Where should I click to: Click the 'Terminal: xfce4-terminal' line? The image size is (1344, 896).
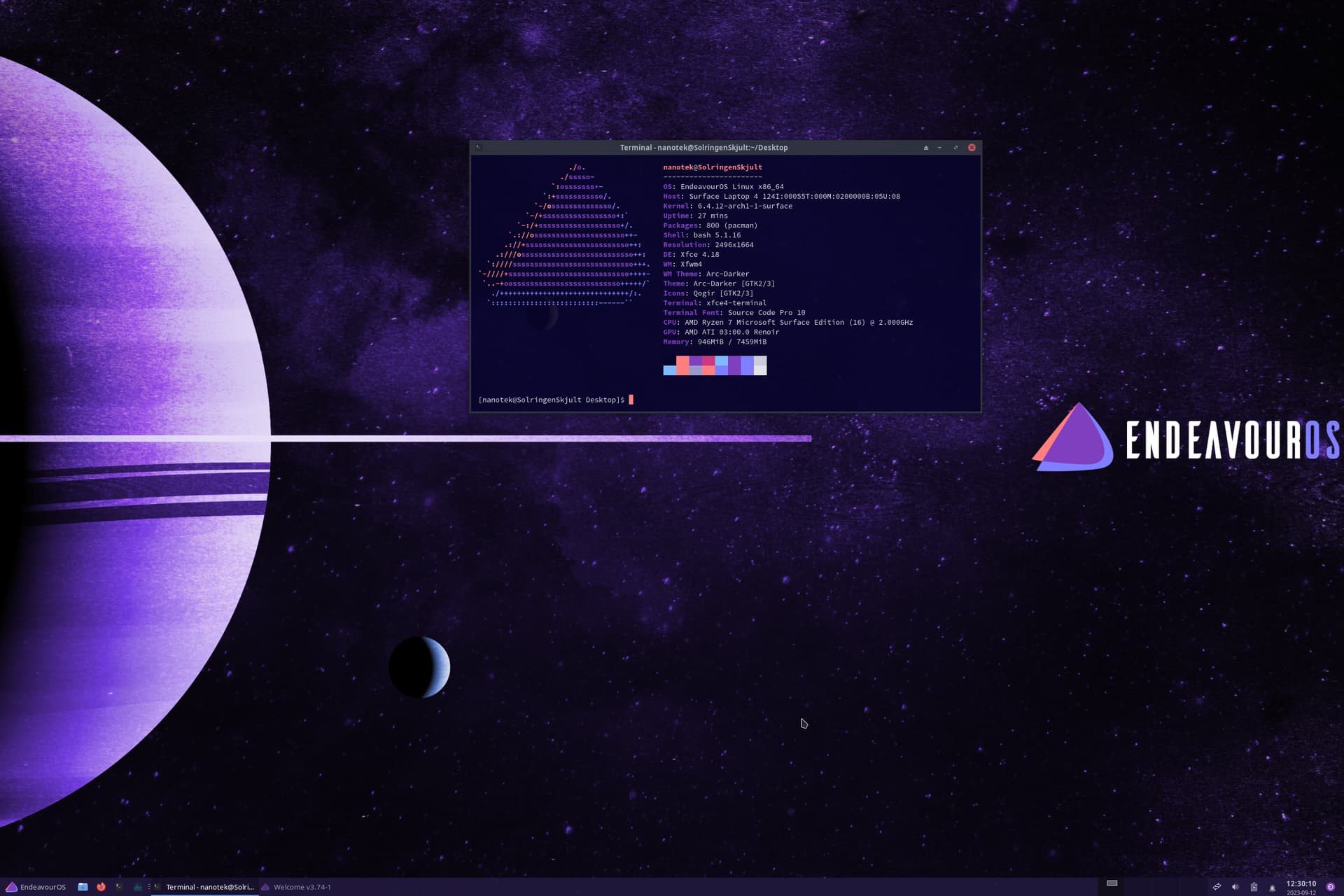[x=715, y=303]
